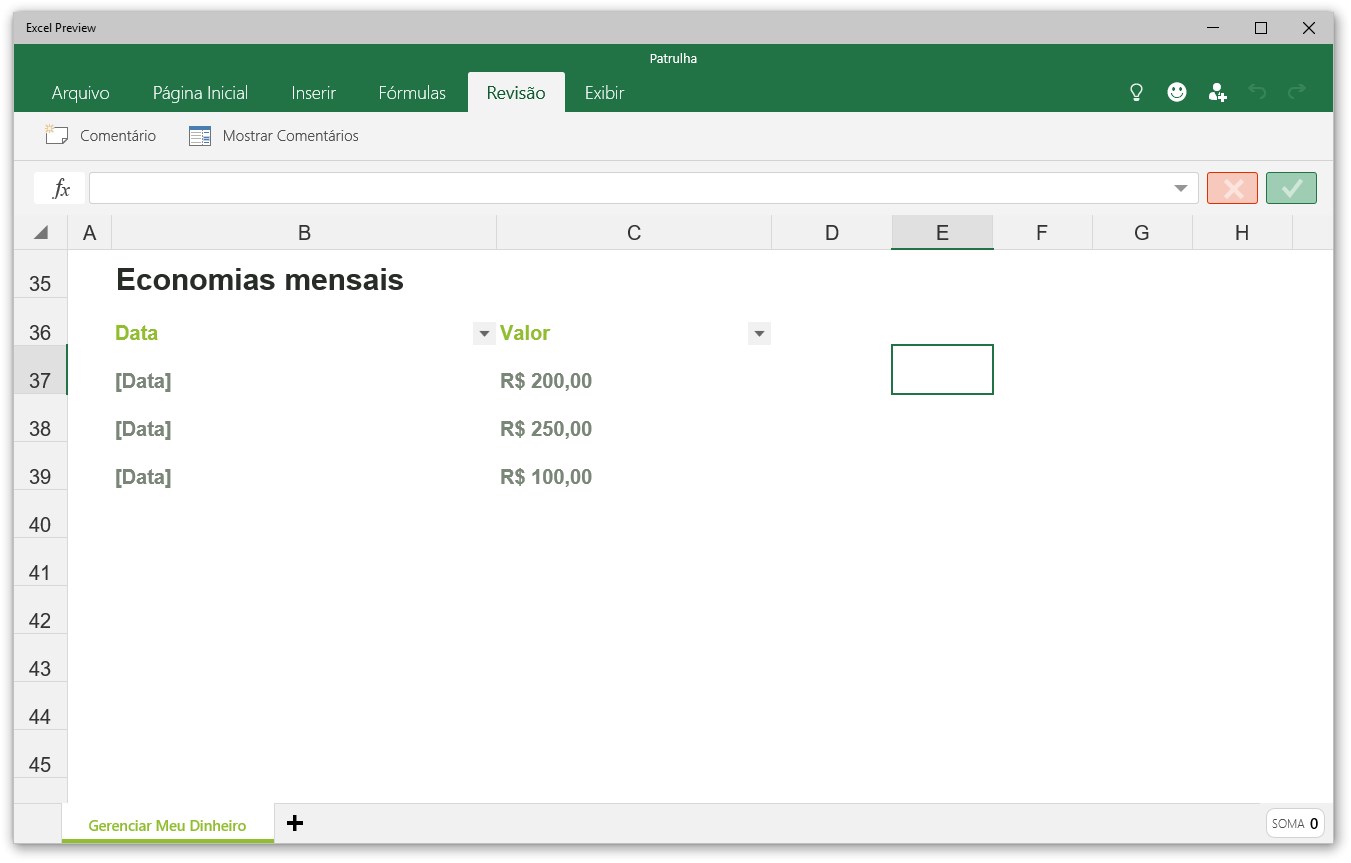This screenshot has width=1351, height=863.
Task: Confirm entry with the green checkmark icon
Action: tap(1291, 187)
